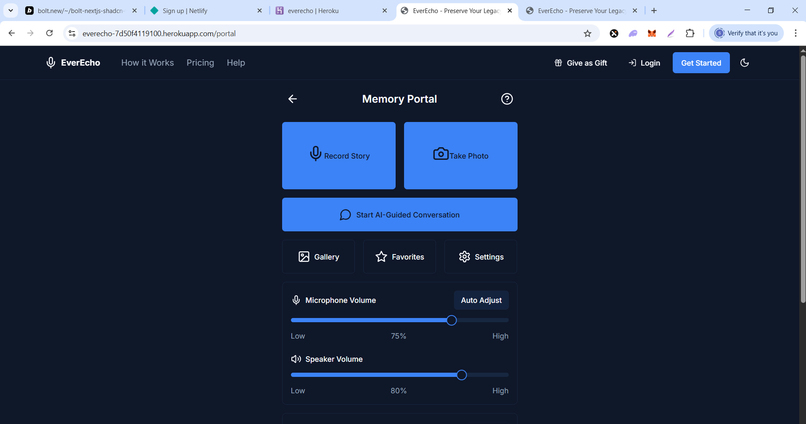Click the 80% speaker volume value
This screenshot has width=806, height=424.
(x=398, y=391)
